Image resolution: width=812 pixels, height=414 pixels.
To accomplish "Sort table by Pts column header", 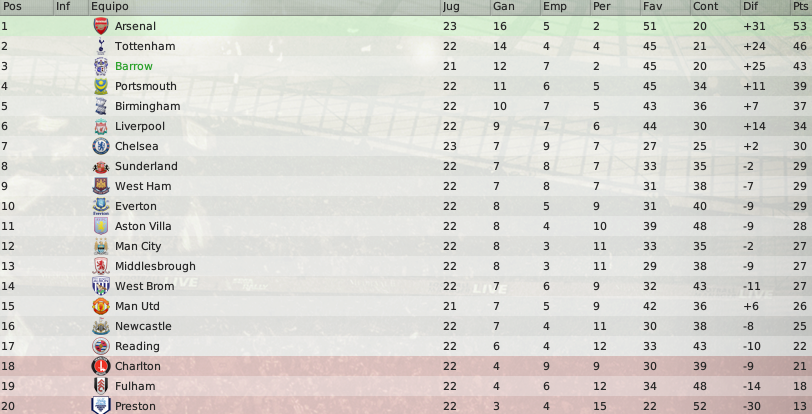I will tap(801, 6).
